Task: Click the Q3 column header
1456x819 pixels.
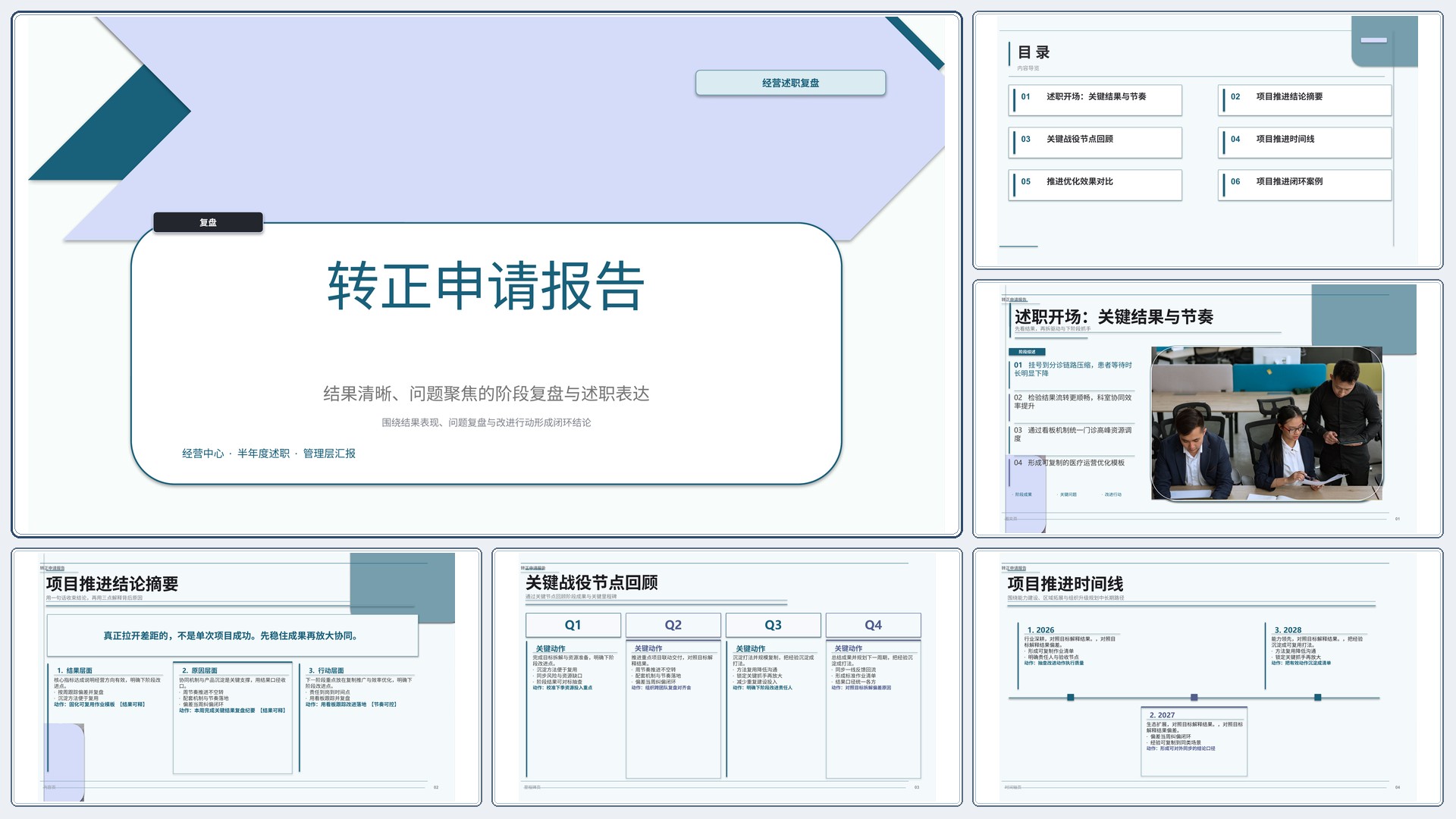Action: click(x=773, y=625)
